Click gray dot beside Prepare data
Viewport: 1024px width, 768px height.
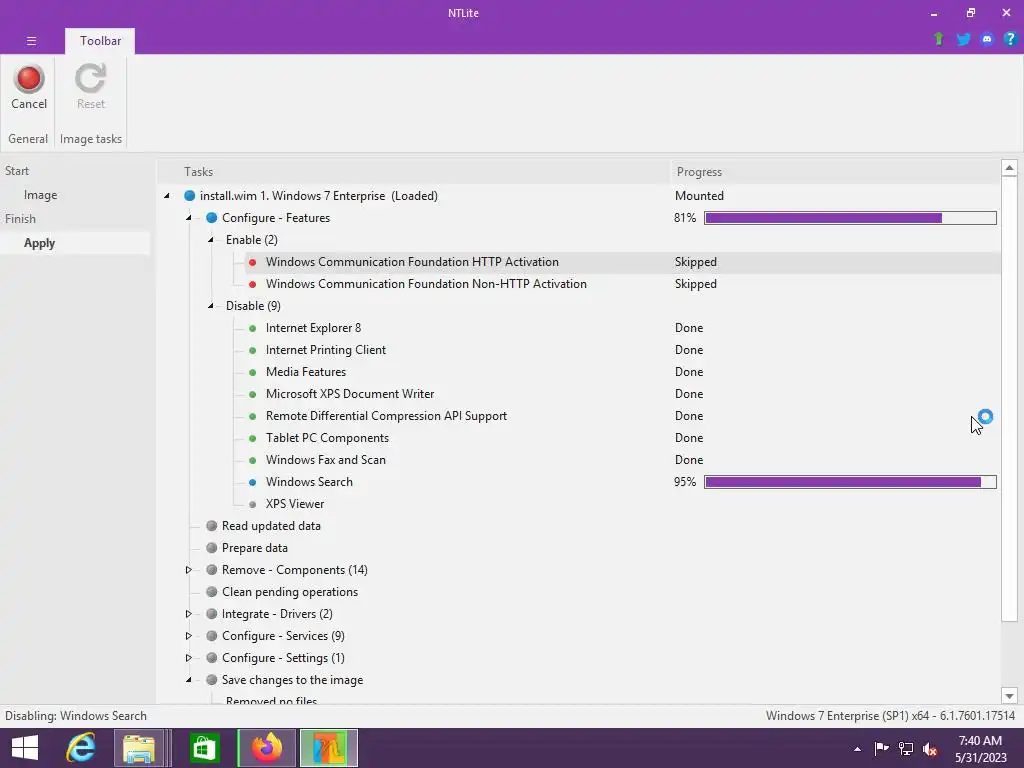[212, 548]
